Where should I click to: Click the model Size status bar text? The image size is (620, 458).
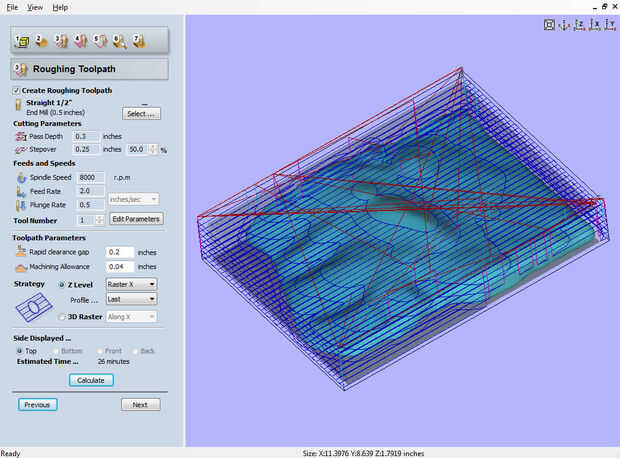tap(363, 454)
